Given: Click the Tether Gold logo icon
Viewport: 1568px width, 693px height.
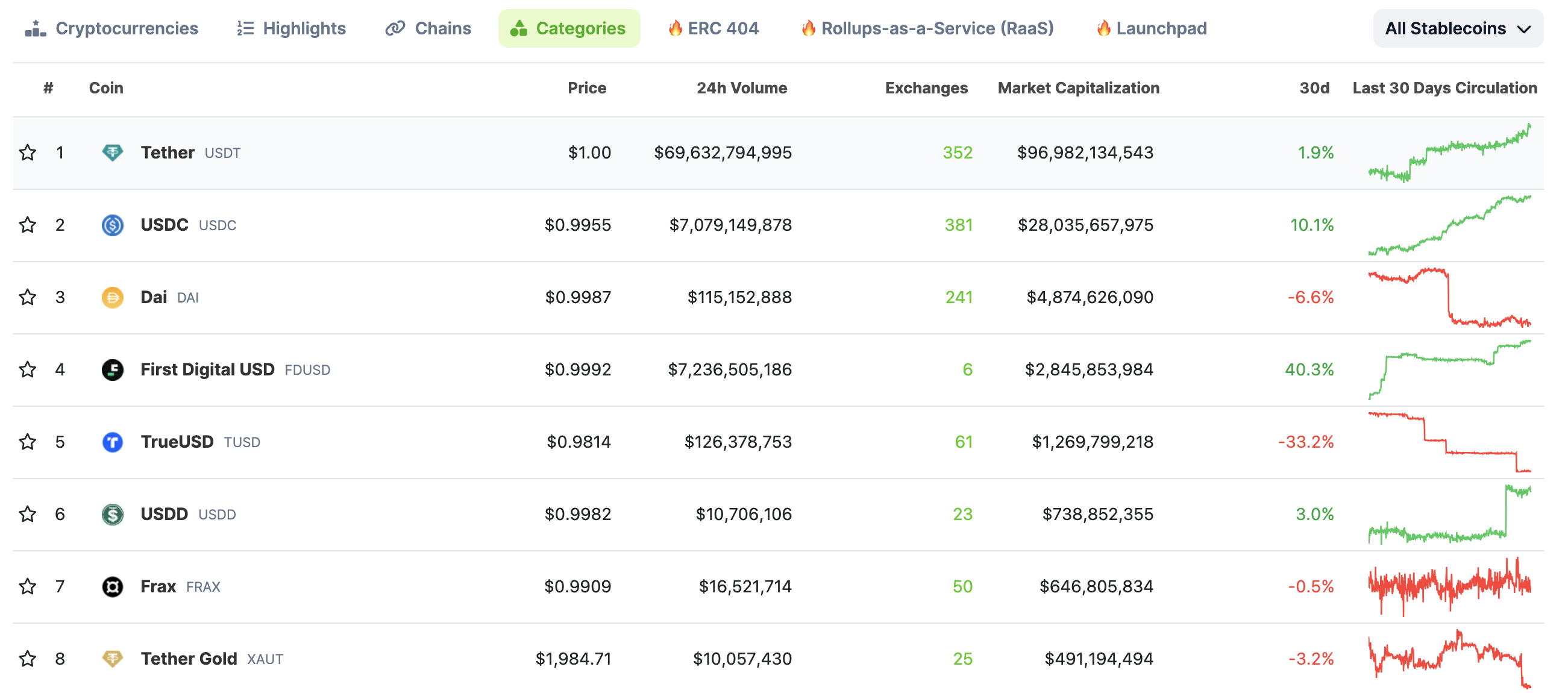Looking at the screenshot, I should (x=112, y=658).
